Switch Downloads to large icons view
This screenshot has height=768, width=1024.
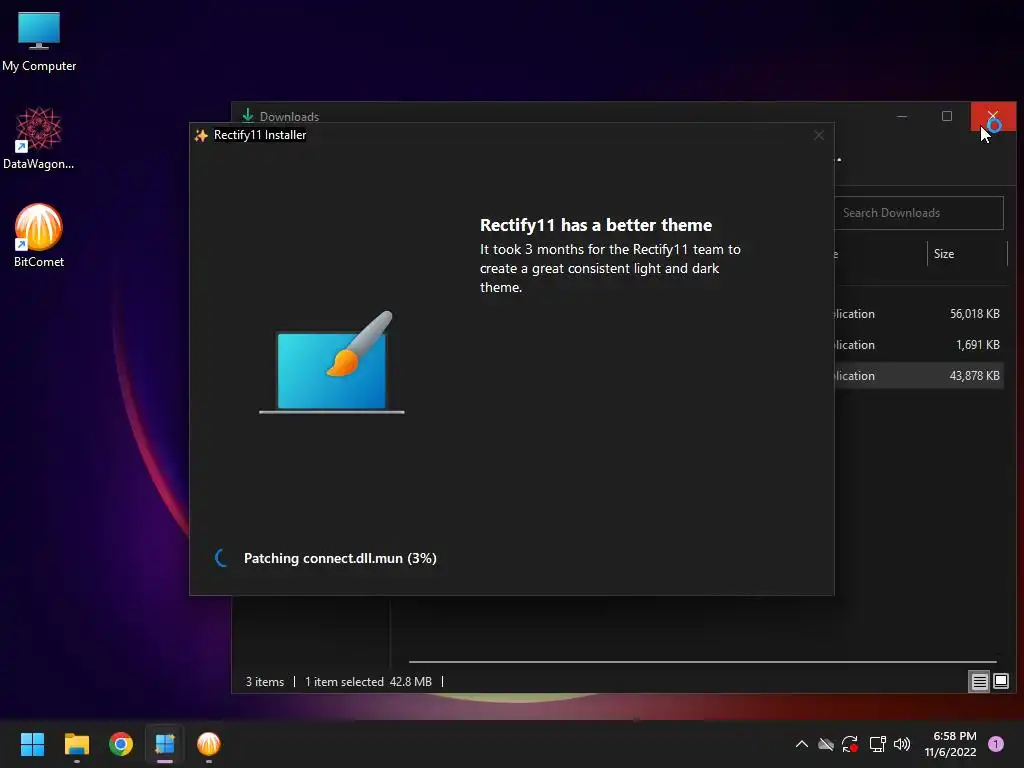click(1000, 682)
